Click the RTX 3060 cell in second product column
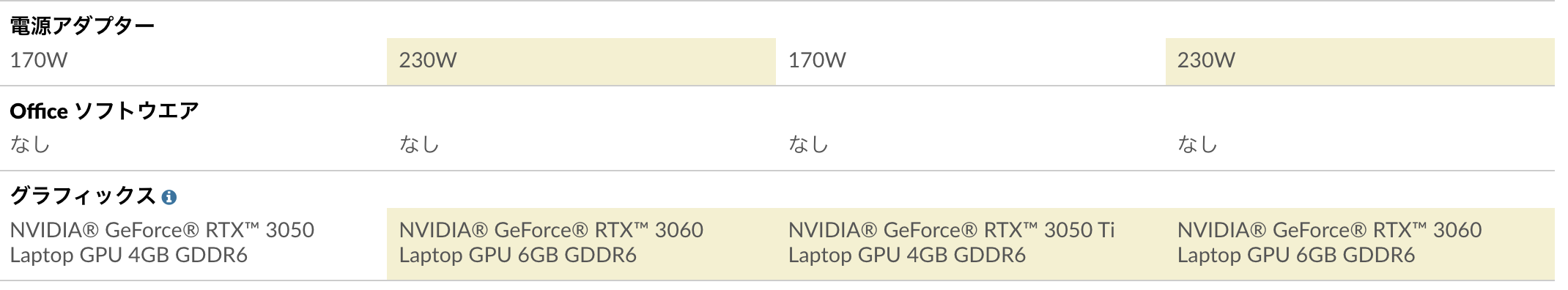Viewport: 1568px width, 290px height. 581,243
